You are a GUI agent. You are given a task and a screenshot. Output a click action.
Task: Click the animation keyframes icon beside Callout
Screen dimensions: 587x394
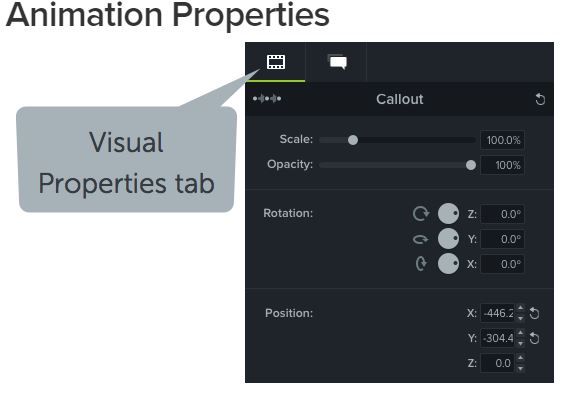pos(267,99)
